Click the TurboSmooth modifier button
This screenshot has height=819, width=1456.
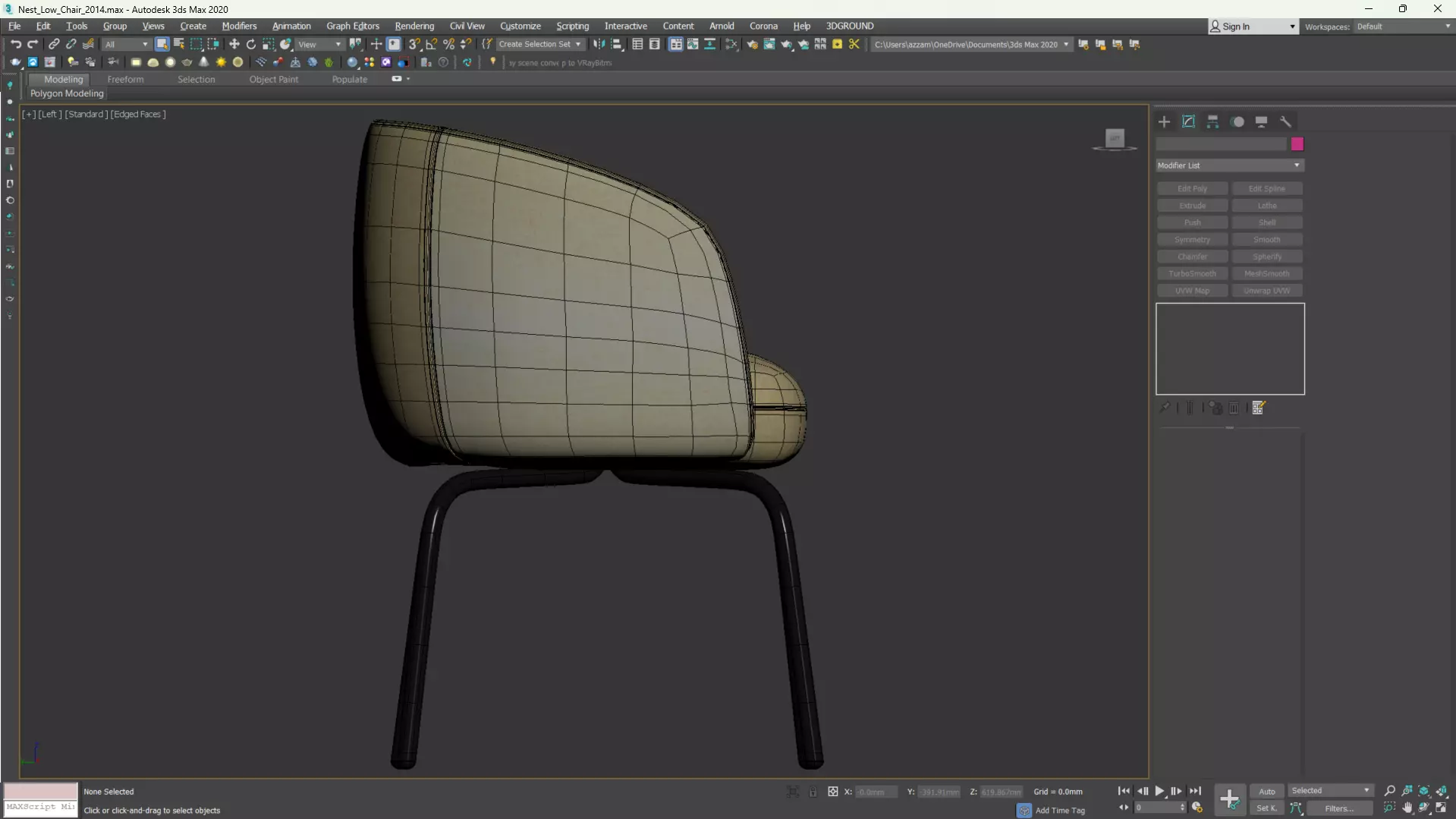click(1192, 273)
